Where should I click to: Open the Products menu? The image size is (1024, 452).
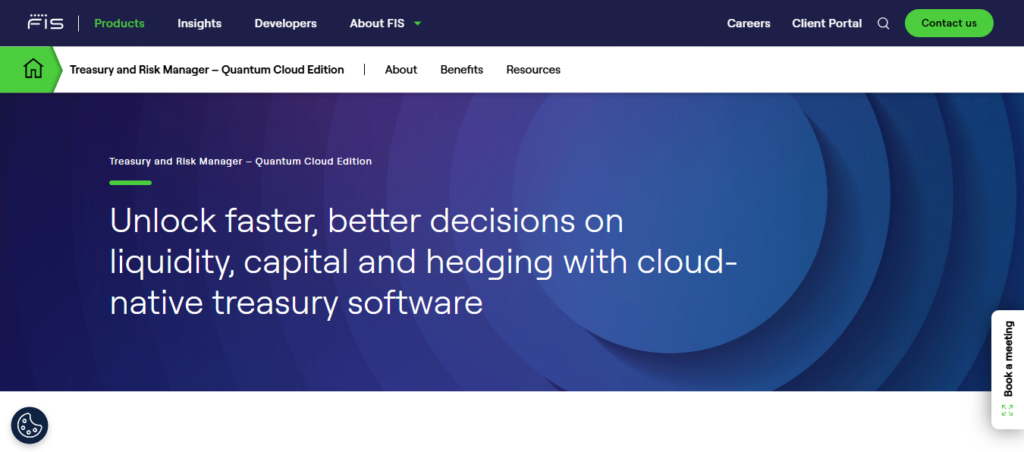tap(119, 23)
